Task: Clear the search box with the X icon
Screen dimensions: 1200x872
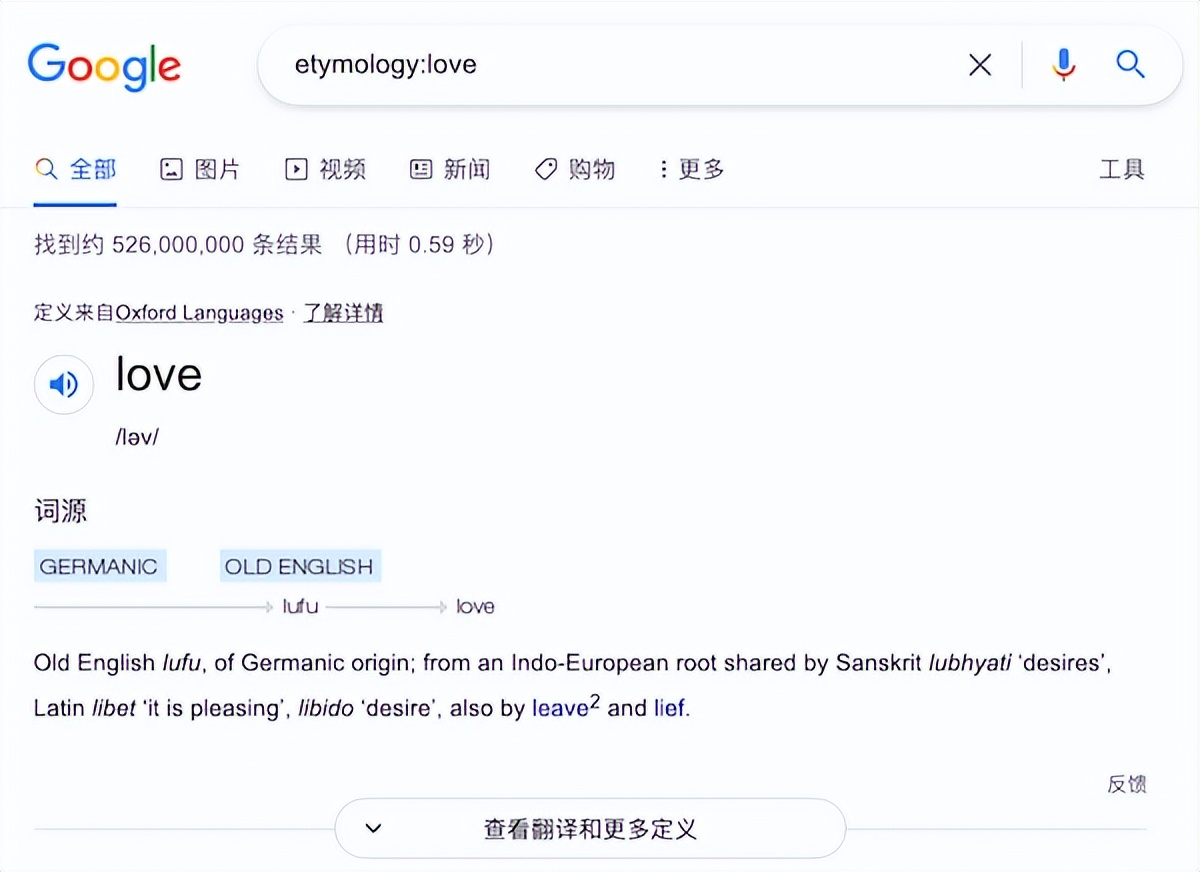Action: pyautogui.click(x=979, y=64)
